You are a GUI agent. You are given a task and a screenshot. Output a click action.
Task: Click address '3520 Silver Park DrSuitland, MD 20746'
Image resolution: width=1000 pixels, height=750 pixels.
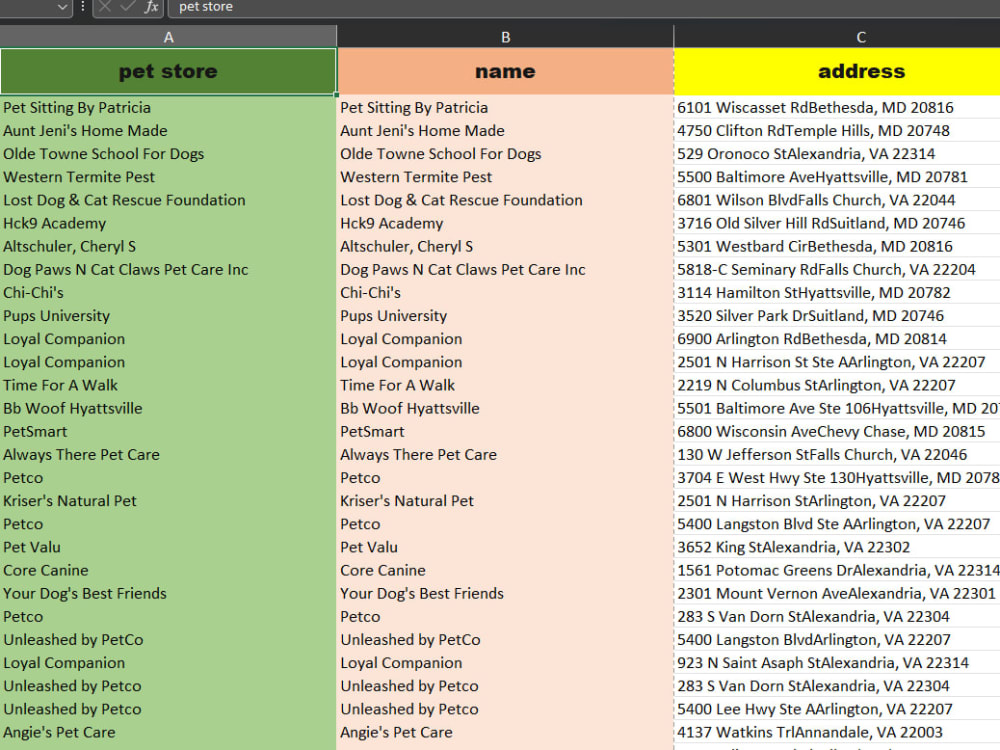(811, 316)
